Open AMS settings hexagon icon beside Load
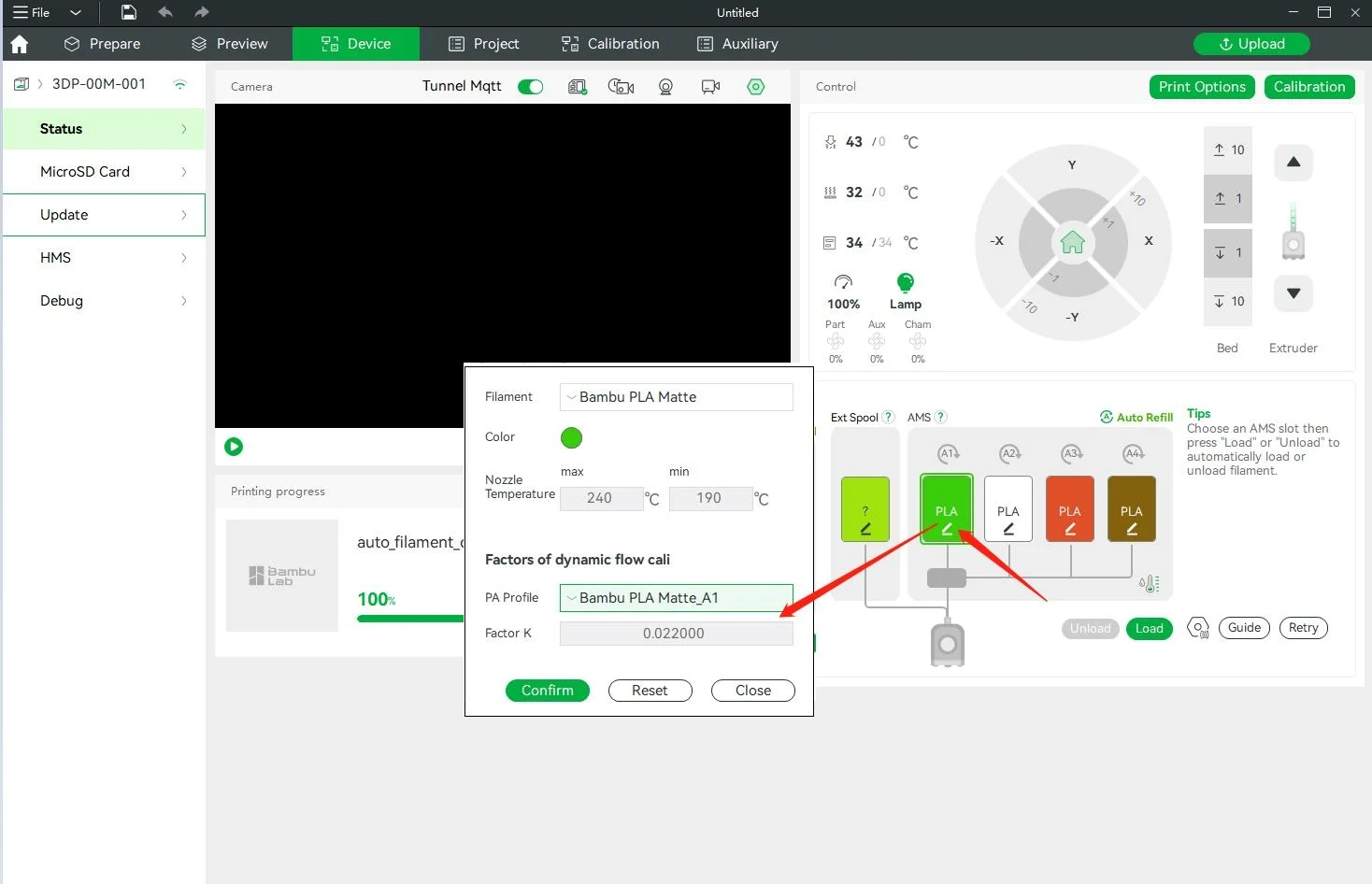The width and height of the screenshot is (1372, 884). pyautogui.click(x=1197, y=628)
